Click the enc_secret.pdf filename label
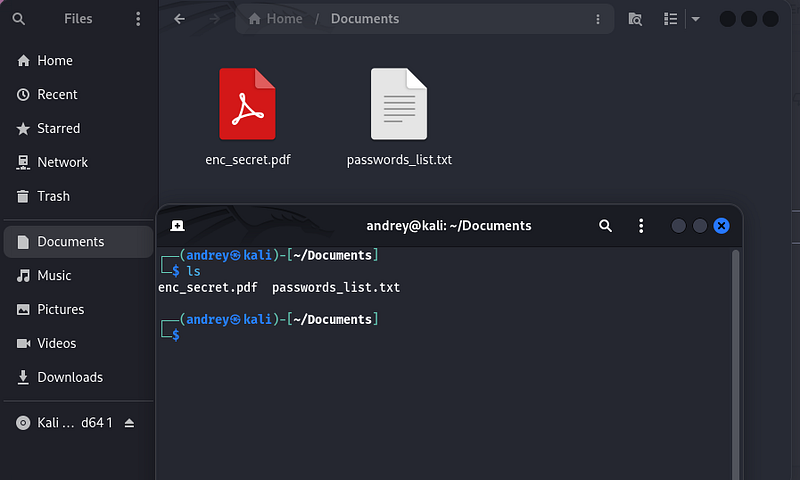Image resolution: width=800 pixels, height=480 pixels. 248,160
